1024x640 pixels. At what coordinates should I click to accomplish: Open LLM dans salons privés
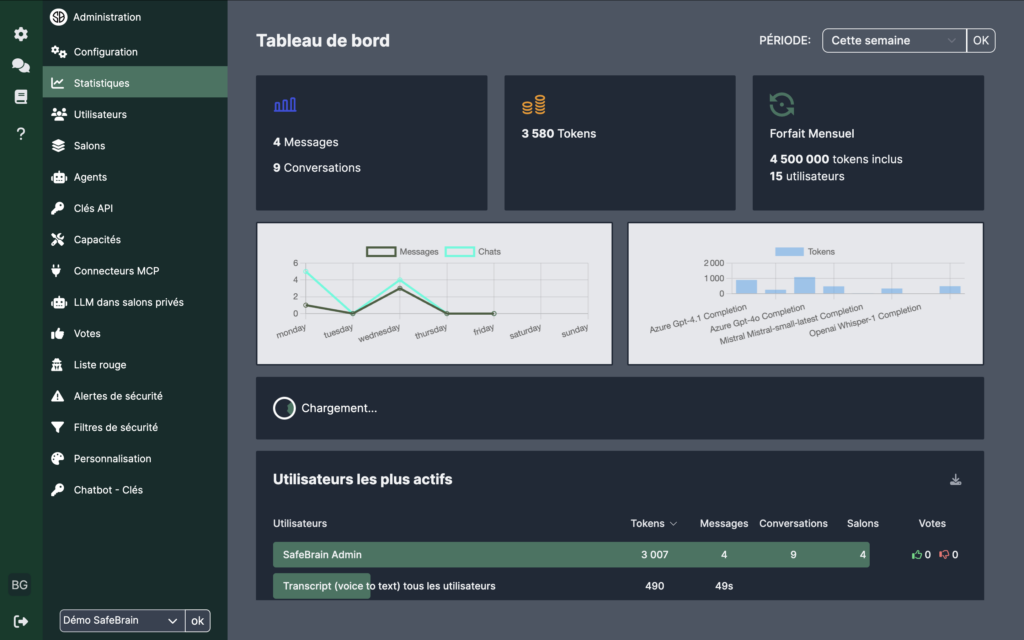135,302
